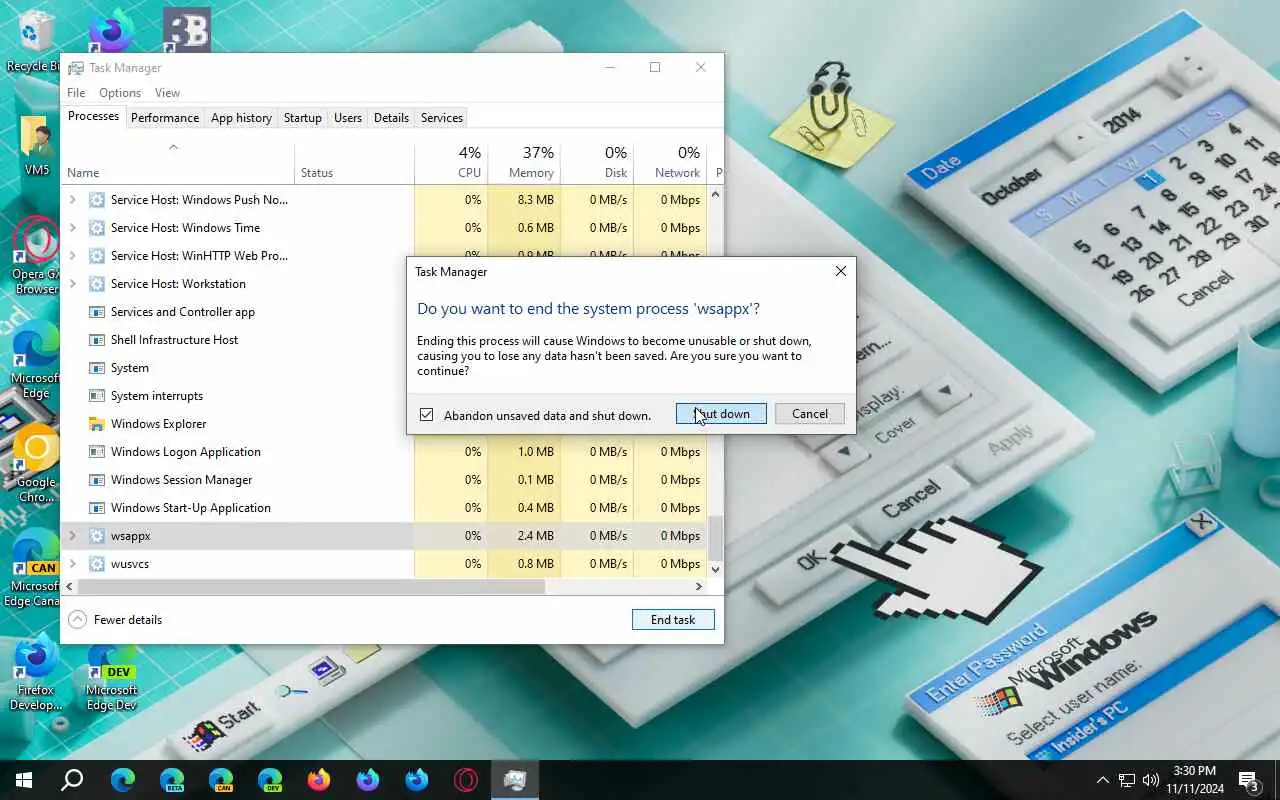Click the process list scroll-down arrow
Screen dimensions: 1280x800
715,569
